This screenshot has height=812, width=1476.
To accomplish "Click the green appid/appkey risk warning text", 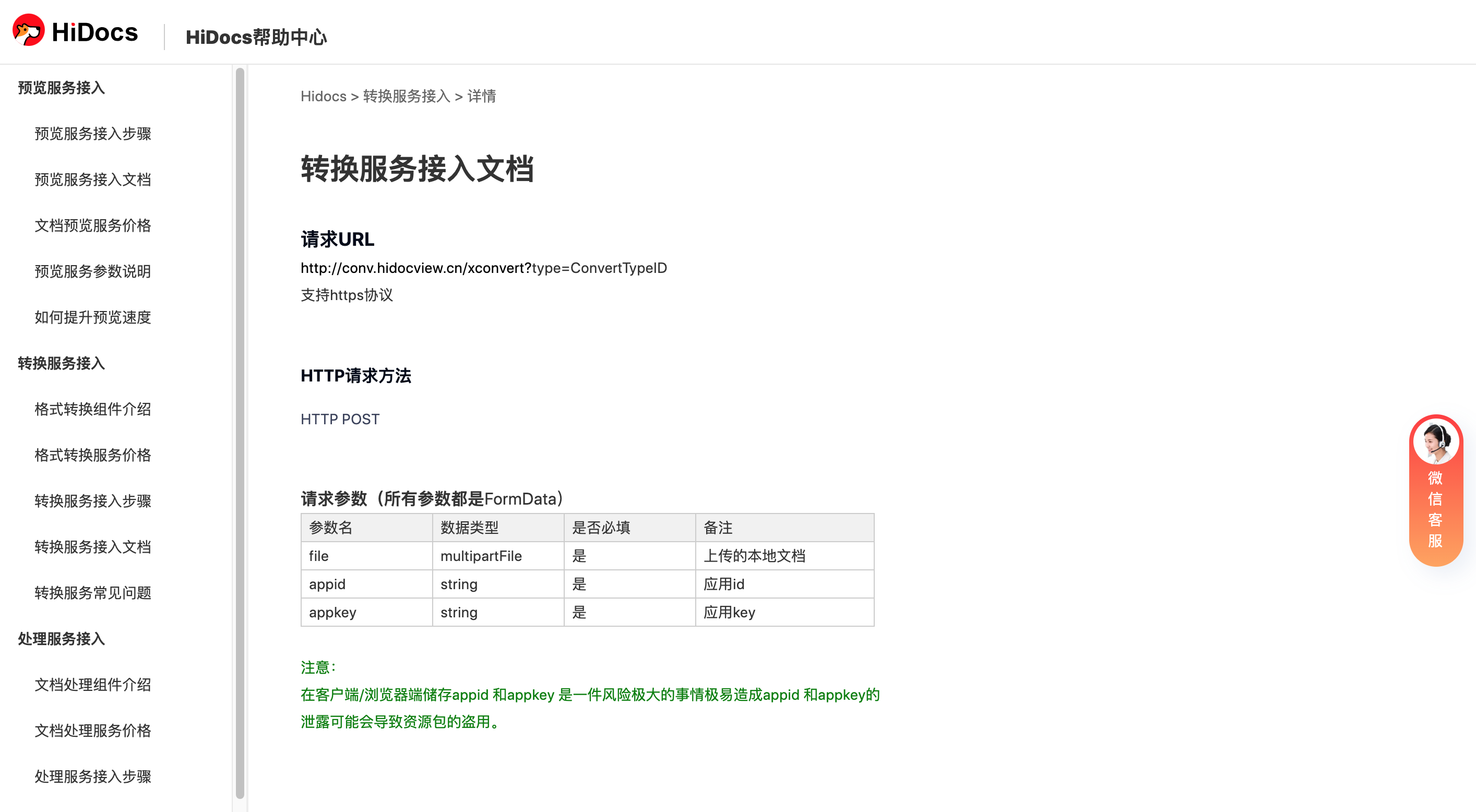I will click(x=590, y=708).
